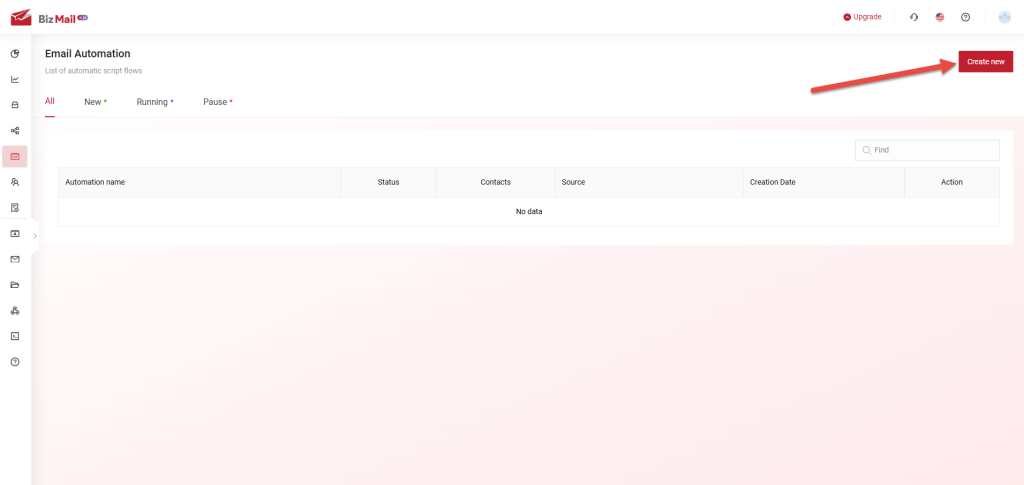Open the folder icon in sidebar
Screen dimensions: 1024x485
pos(15,285)
